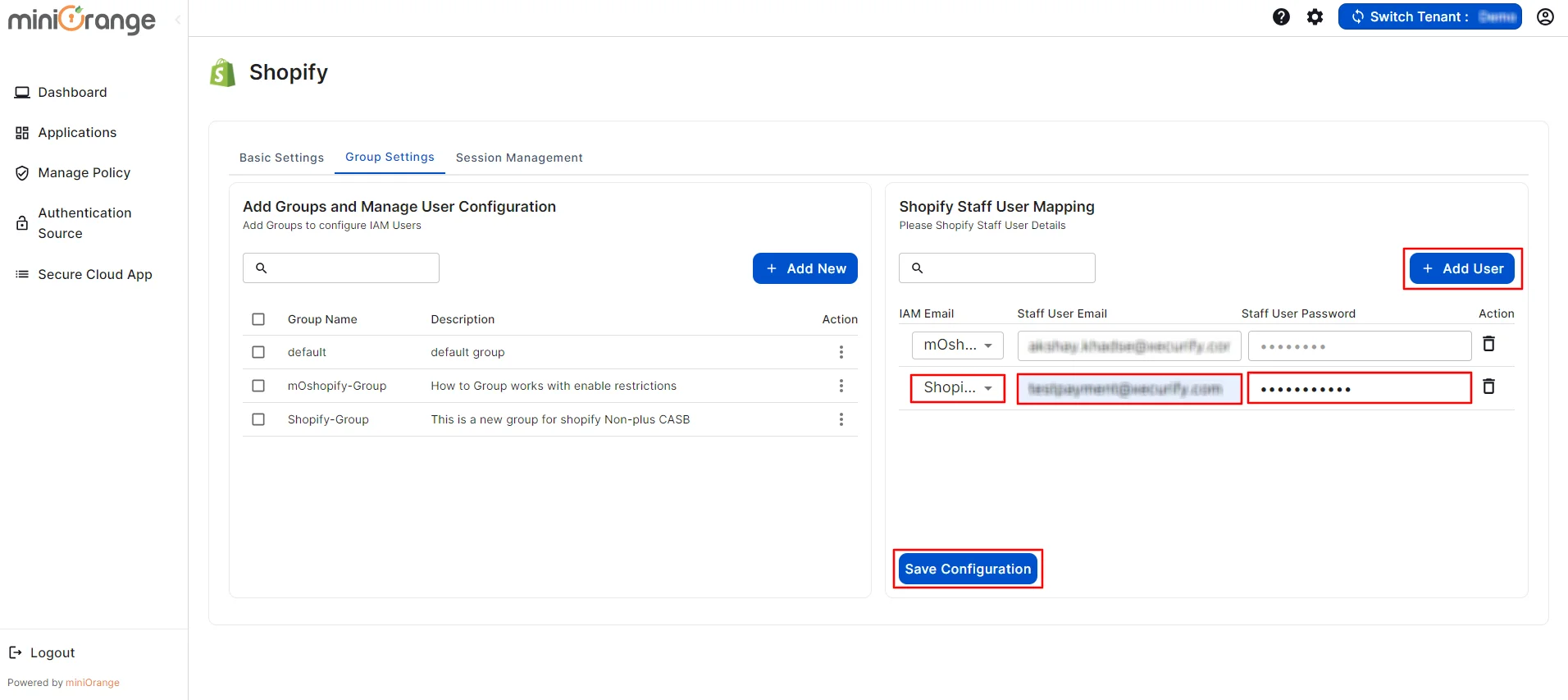
Task: Check the mOshopify-Group checkbox
Action: [258, 386]
